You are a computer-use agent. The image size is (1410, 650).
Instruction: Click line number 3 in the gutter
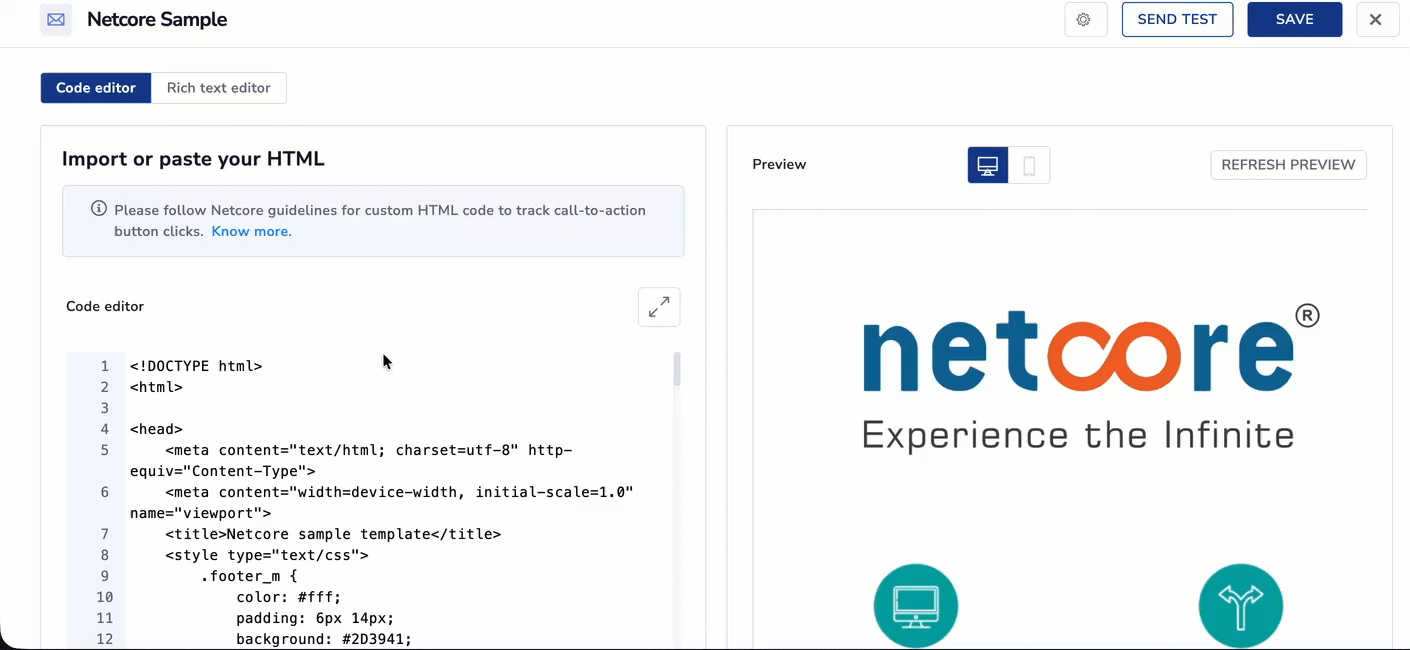point(104,408)
